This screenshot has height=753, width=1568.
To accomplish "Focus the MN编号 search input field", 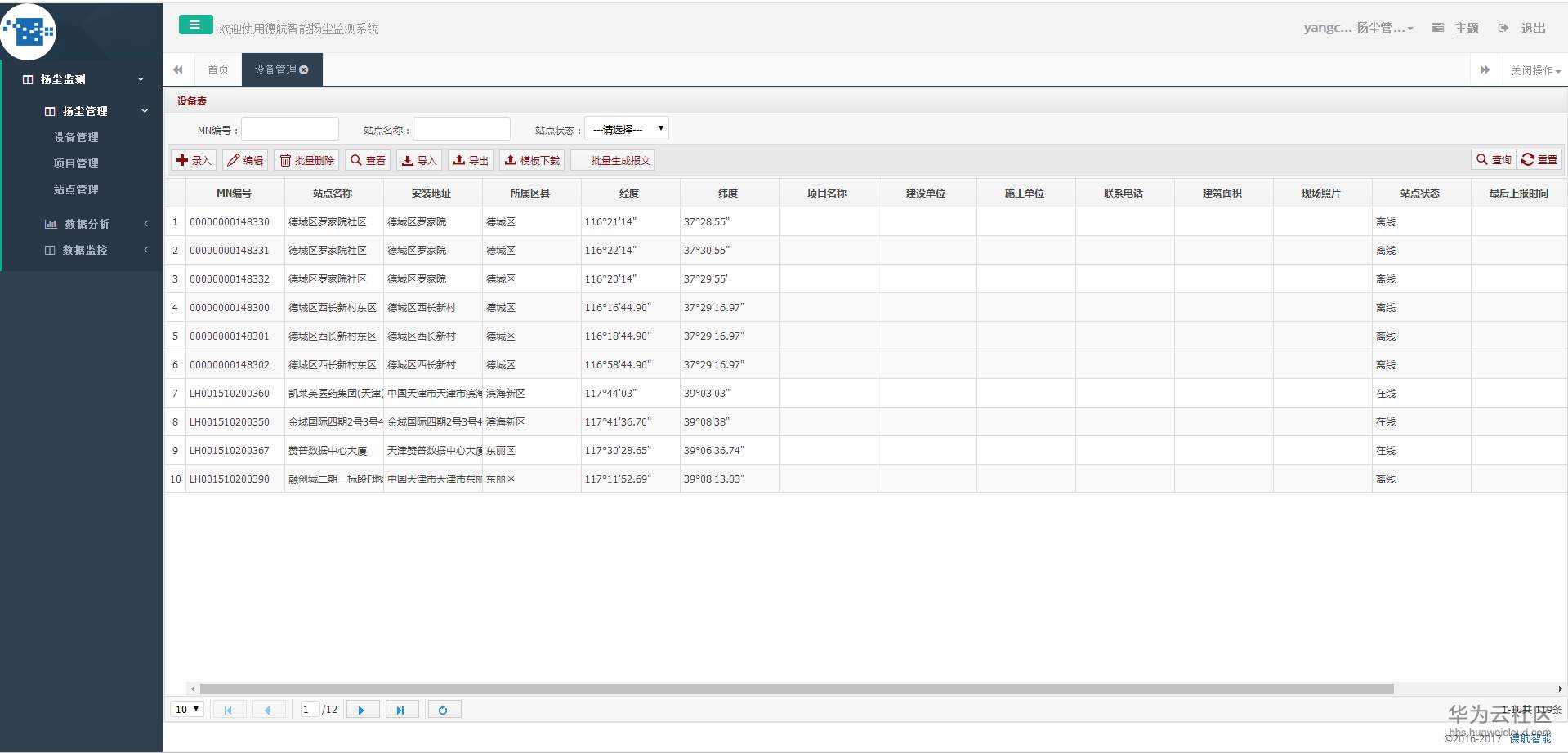I will [290, 129].
